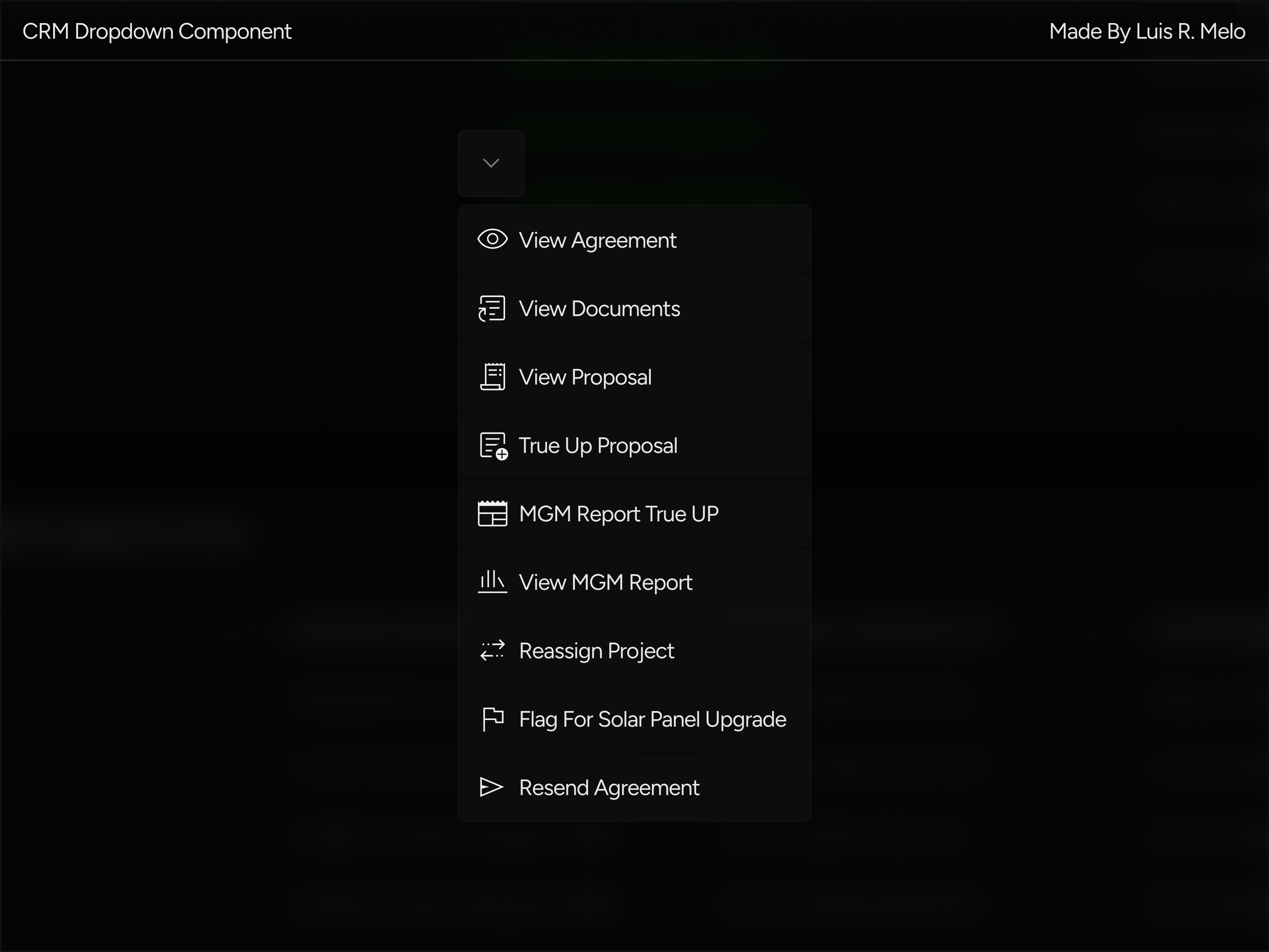
Task: Click the transfer arrows icon for Reassign Project
Action: point(492,650)
